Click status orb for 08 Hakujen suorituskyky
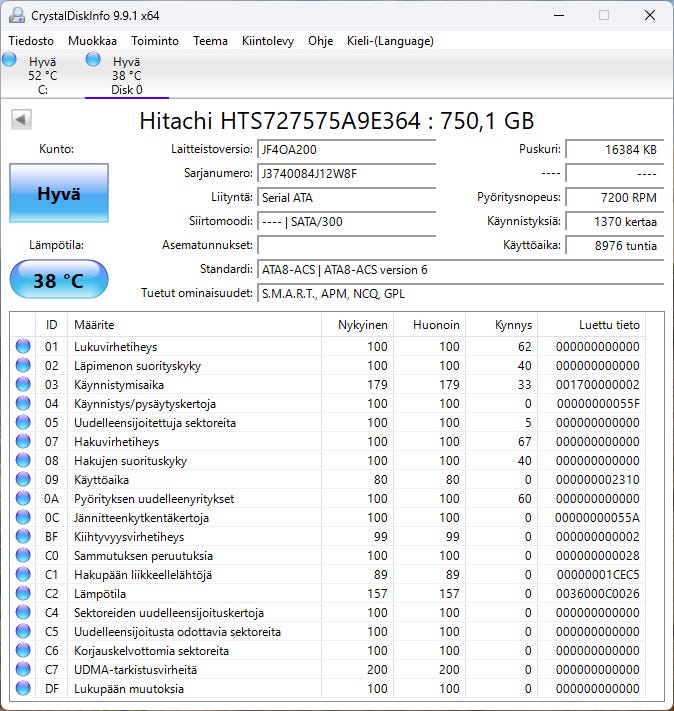The width and height of the screenshot is (674, 711). [x=23, y=460]
